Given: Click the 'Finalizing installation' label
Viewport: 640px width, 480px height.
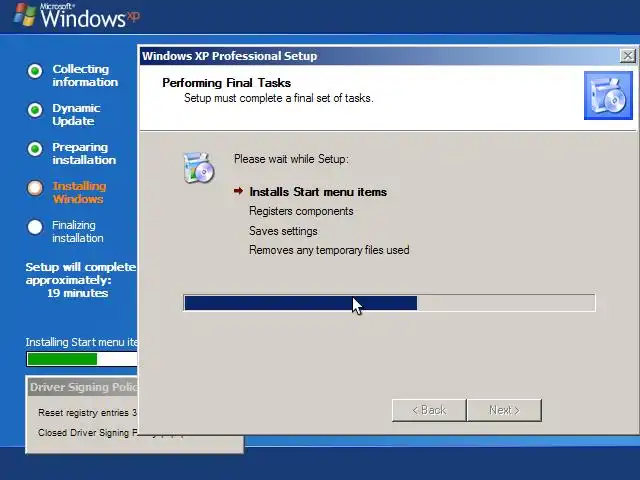Looking at the screenshot, I should [x=78, y=231].
